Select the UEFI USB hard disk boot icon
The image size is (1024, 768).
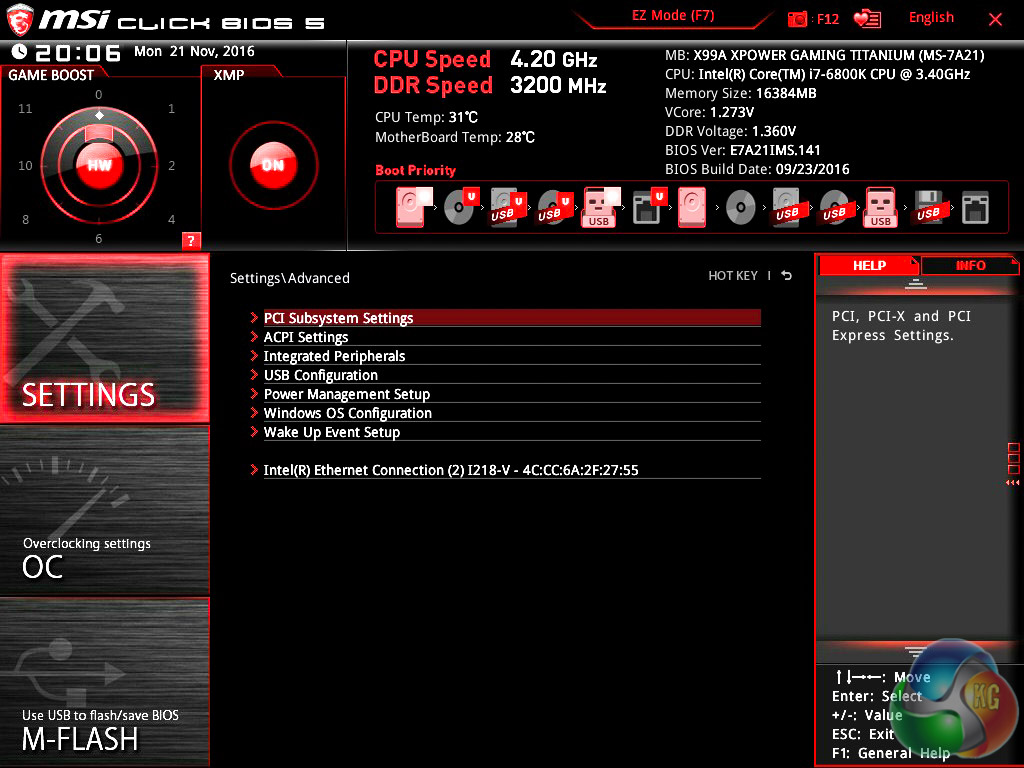point(508,207)
